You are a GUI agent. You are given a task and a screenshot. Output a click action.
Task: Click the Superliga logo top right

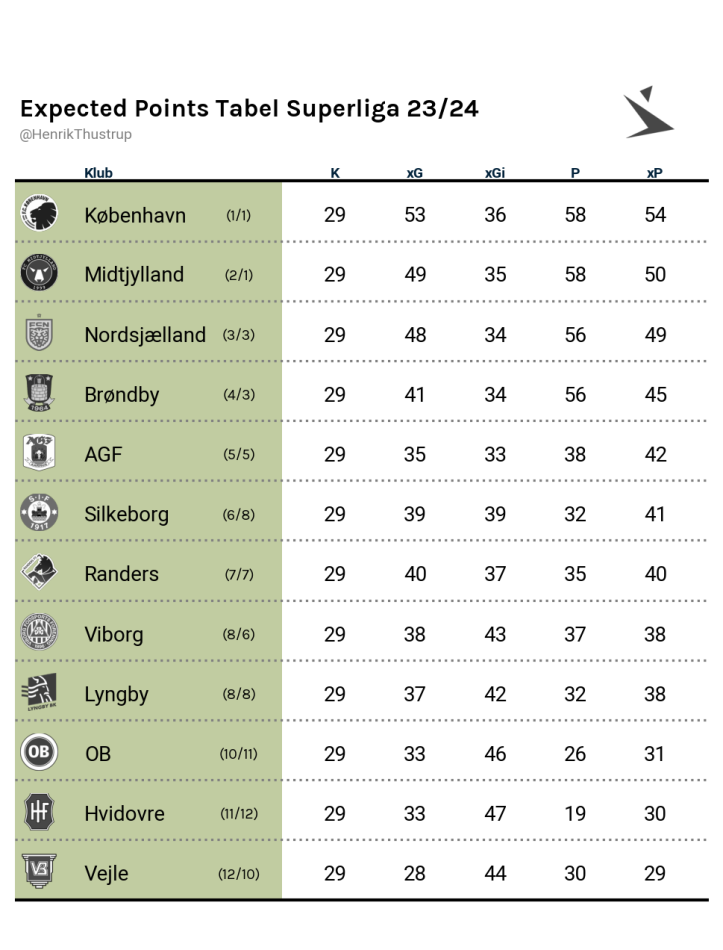[648, 112]
